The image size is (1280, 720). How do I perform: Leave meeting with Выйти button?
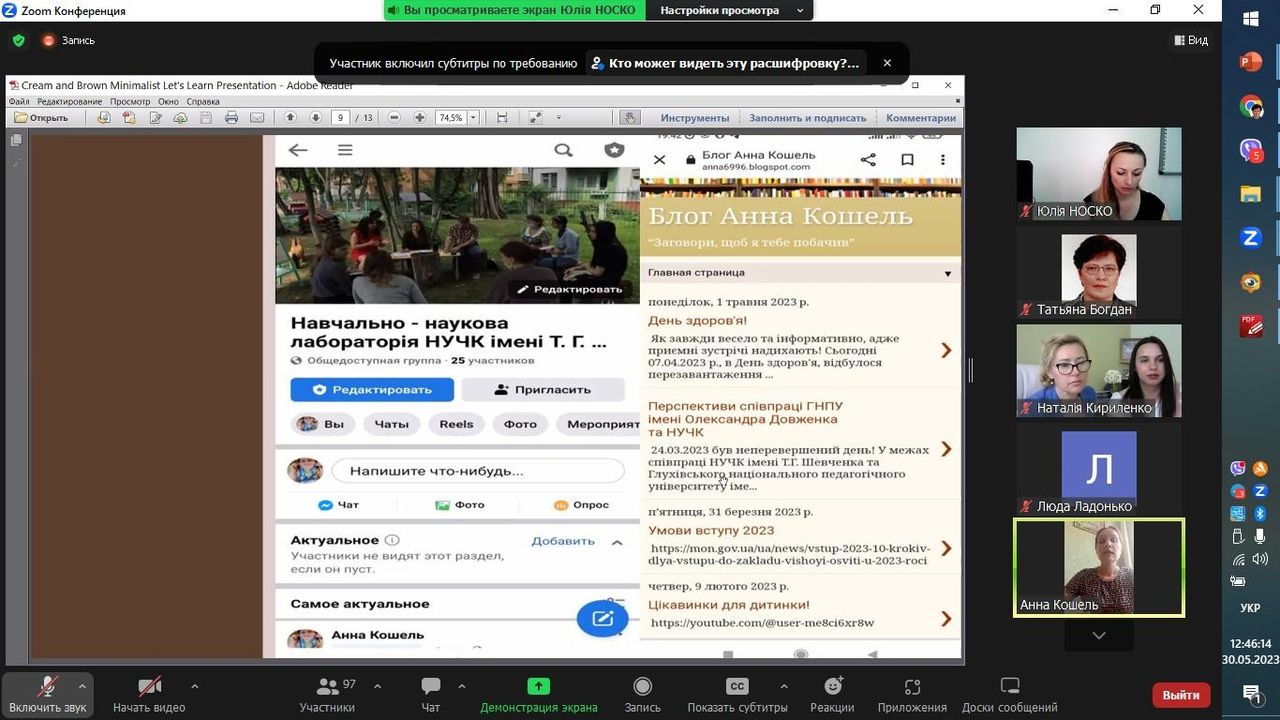coord(1181,695)
